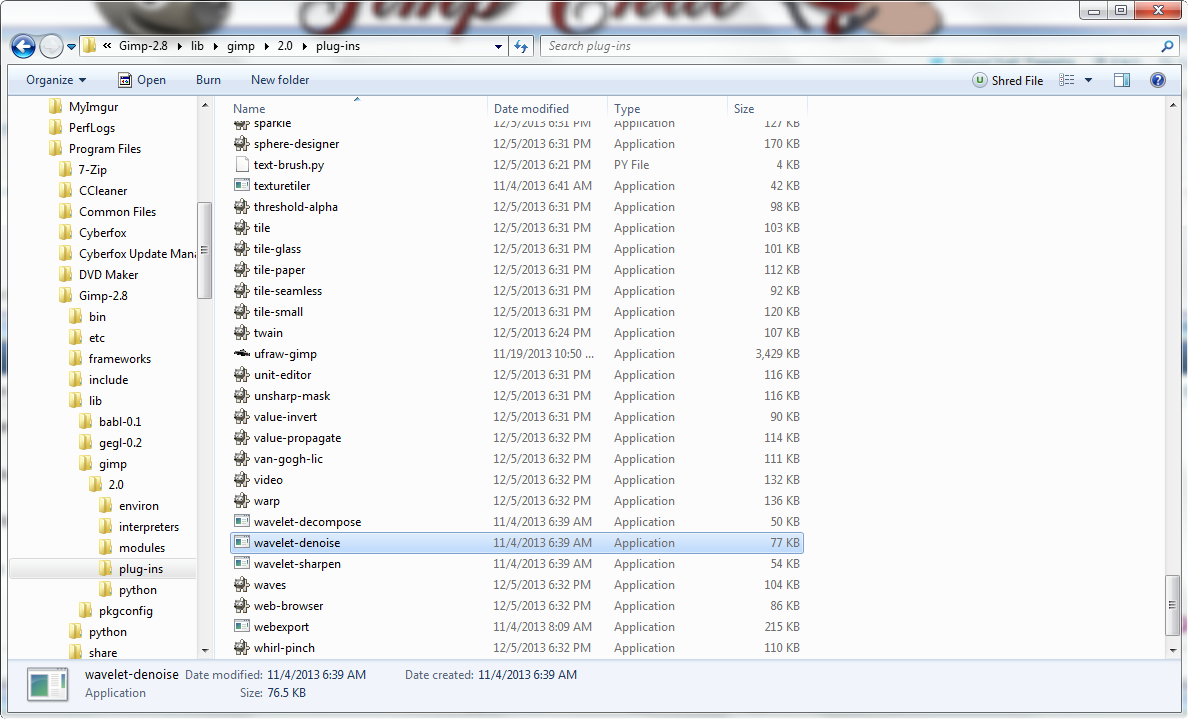
Task: Open the Organize menu
Action: [x=56, y=80]
